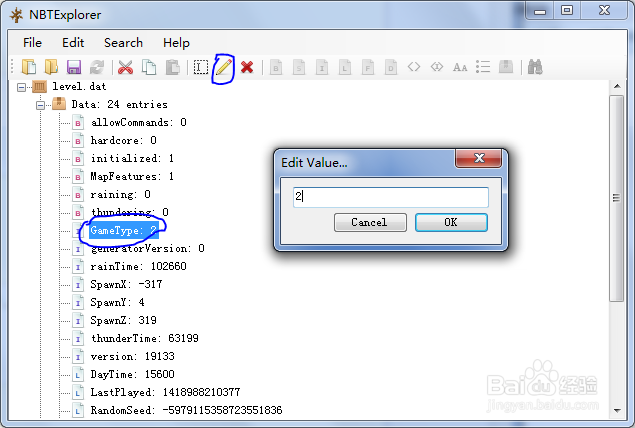
Task: Select the SpawnY: 4 entry
Action: tap(117, 302)
